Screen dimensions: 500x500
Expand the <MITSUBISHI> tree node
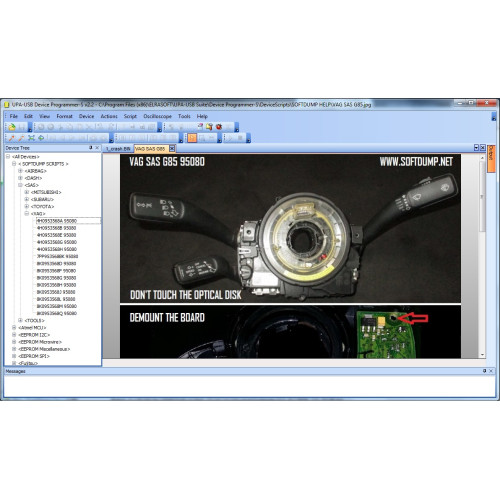pos(27,192)
